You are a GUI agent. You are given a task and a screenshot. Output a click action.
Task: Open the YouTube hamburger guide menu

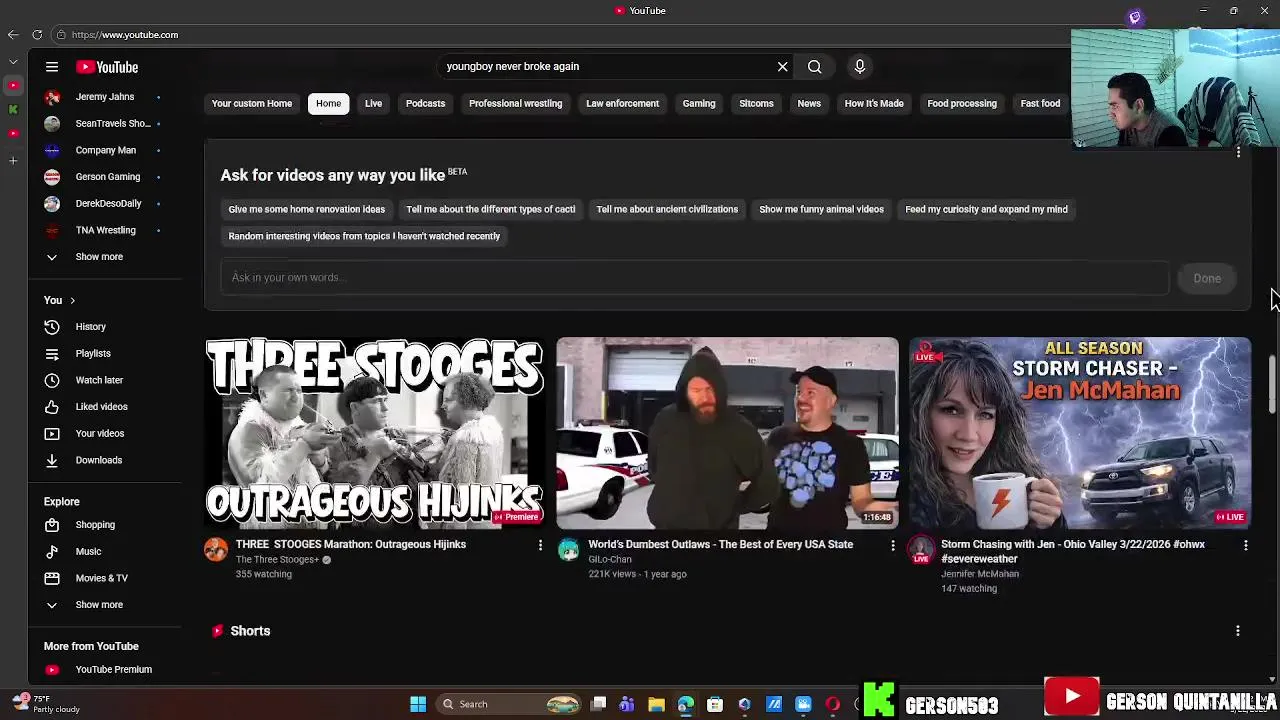click(x=52, y=67)
